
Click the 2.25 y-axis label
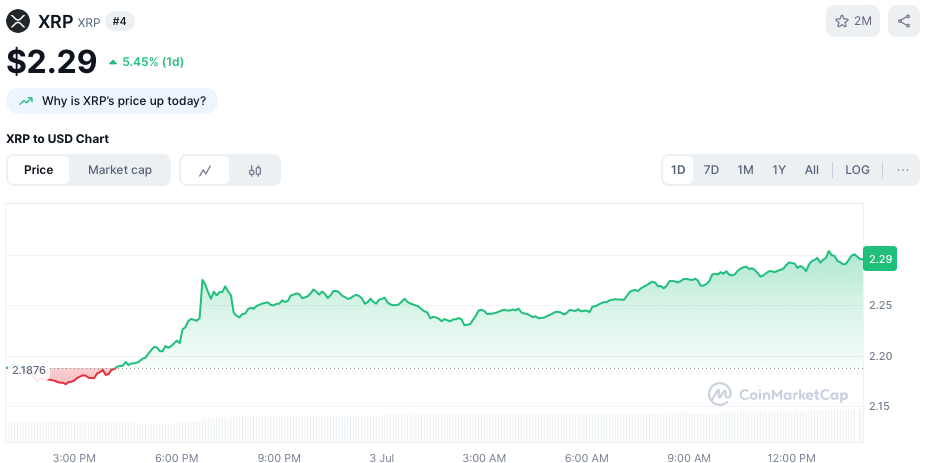click(x=880, y=305)
